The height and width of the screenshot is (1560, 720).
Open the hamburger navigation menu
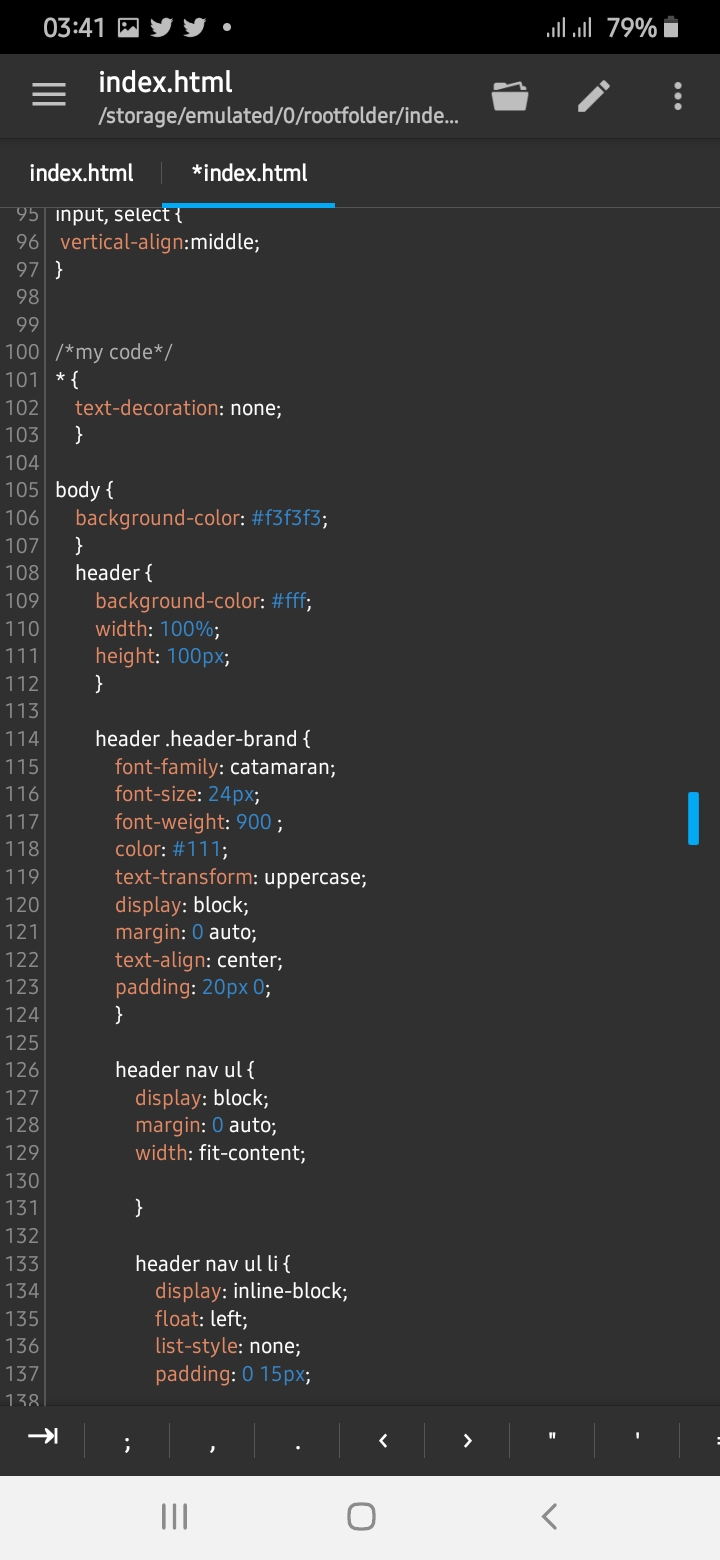point(48,95)
